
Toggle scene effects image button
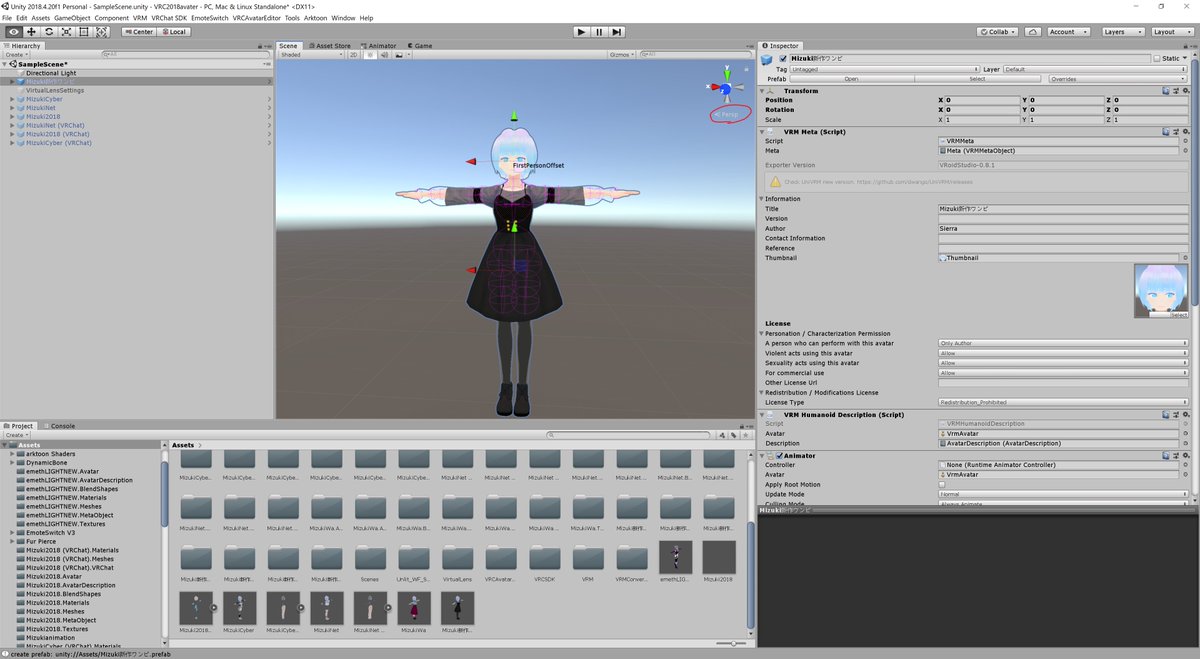(x=400, y=55)
